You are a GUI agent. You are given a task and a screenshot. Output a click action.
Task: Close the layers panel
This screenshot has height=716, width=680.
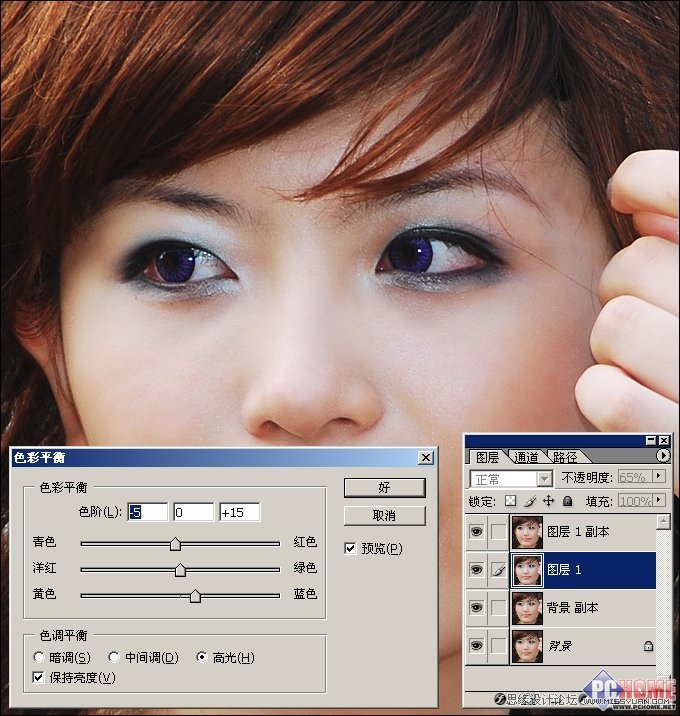coord(664,440)
